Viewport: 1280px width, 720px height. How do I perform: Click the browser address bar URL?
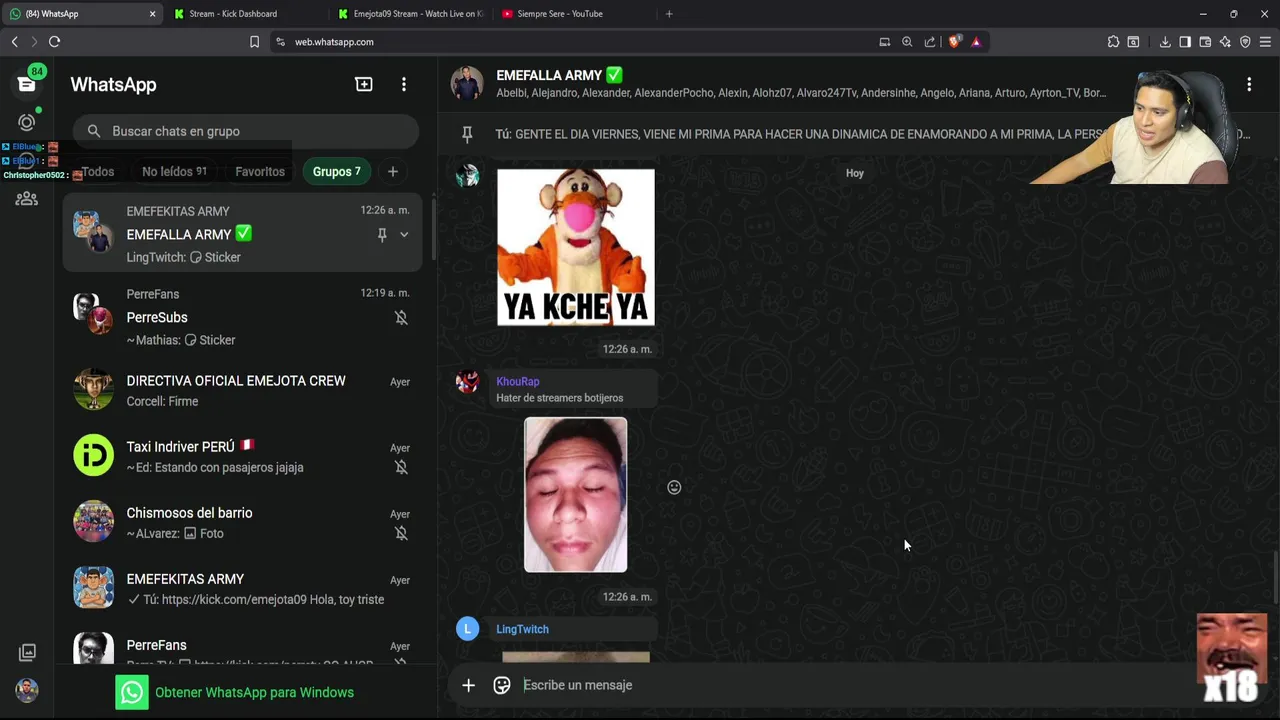pos(334,42)
